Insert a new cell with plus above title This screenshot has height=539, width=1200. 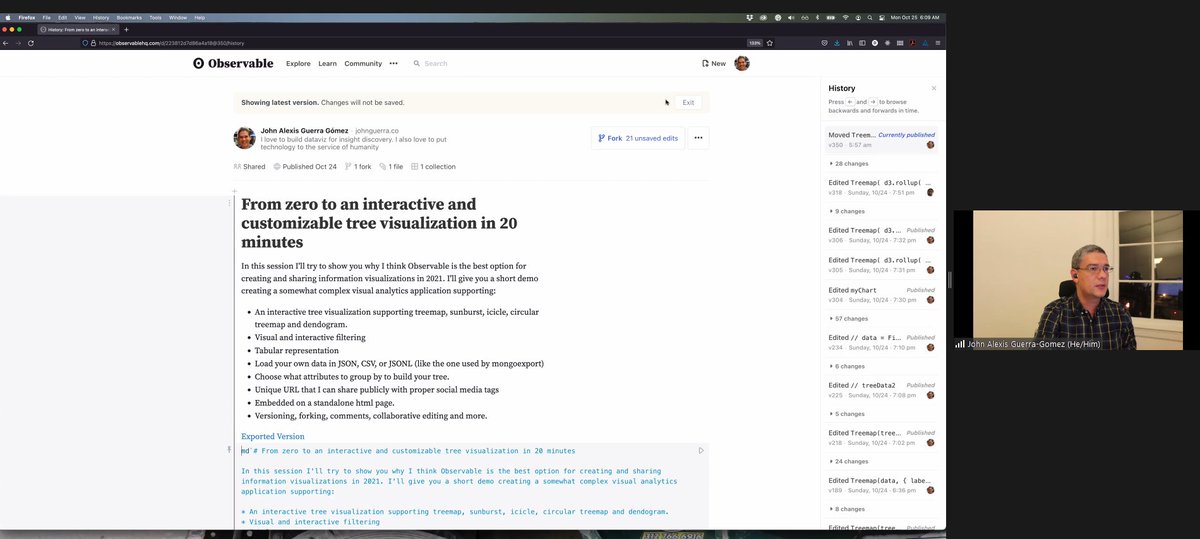coord(234,190)
